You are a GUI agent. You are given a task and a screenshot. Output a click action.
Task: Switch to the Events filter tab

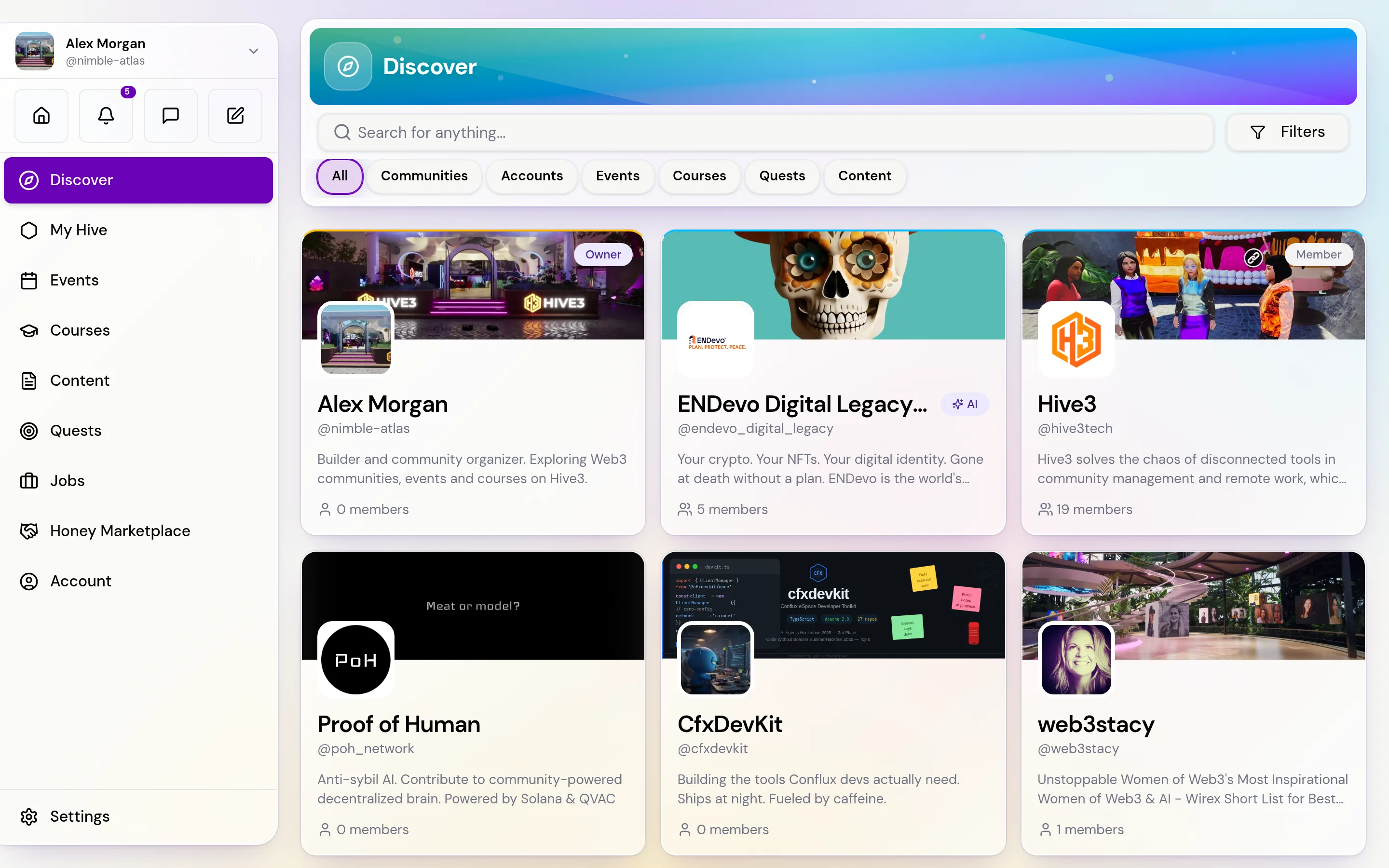click(618, 176)
